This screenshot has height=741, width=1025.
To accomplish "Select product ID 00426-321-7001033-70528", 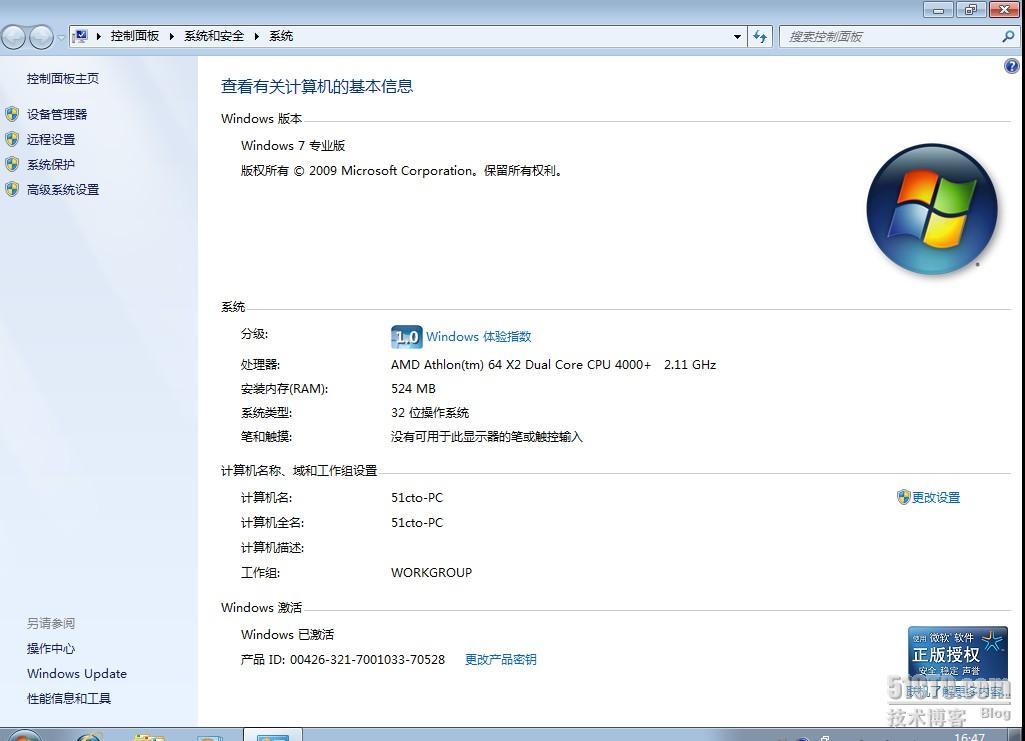I will pos(367,660).
